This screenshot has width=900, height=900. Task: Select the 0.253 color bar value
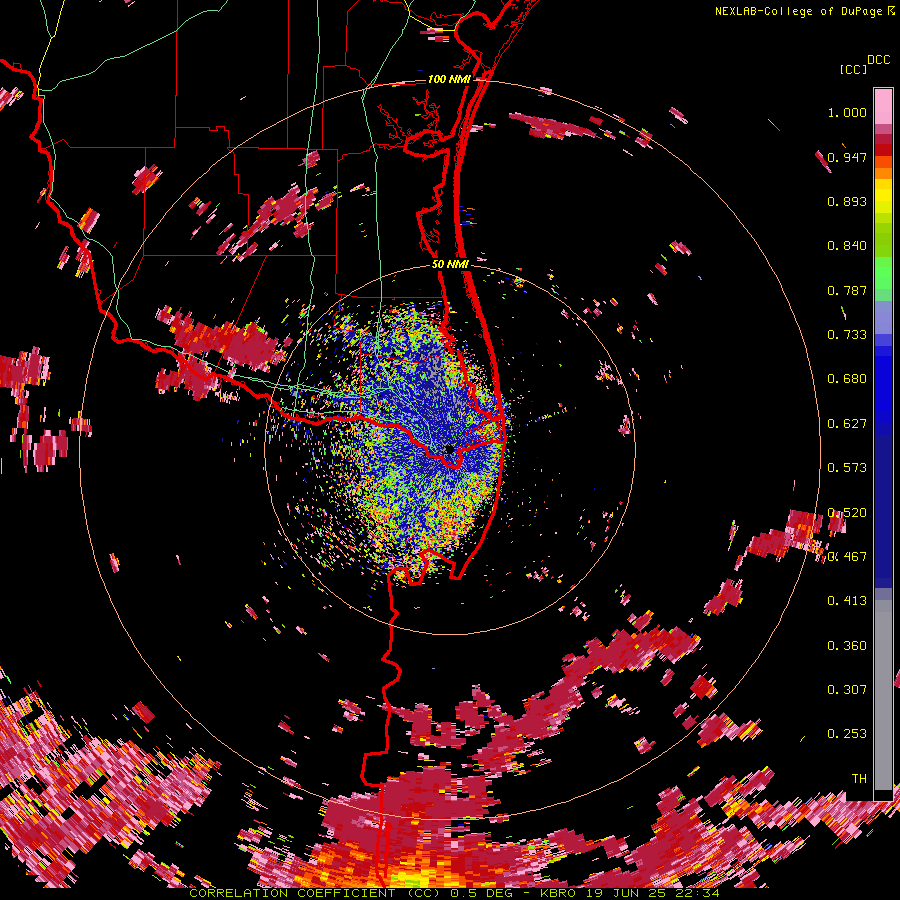tap(847, 734)
